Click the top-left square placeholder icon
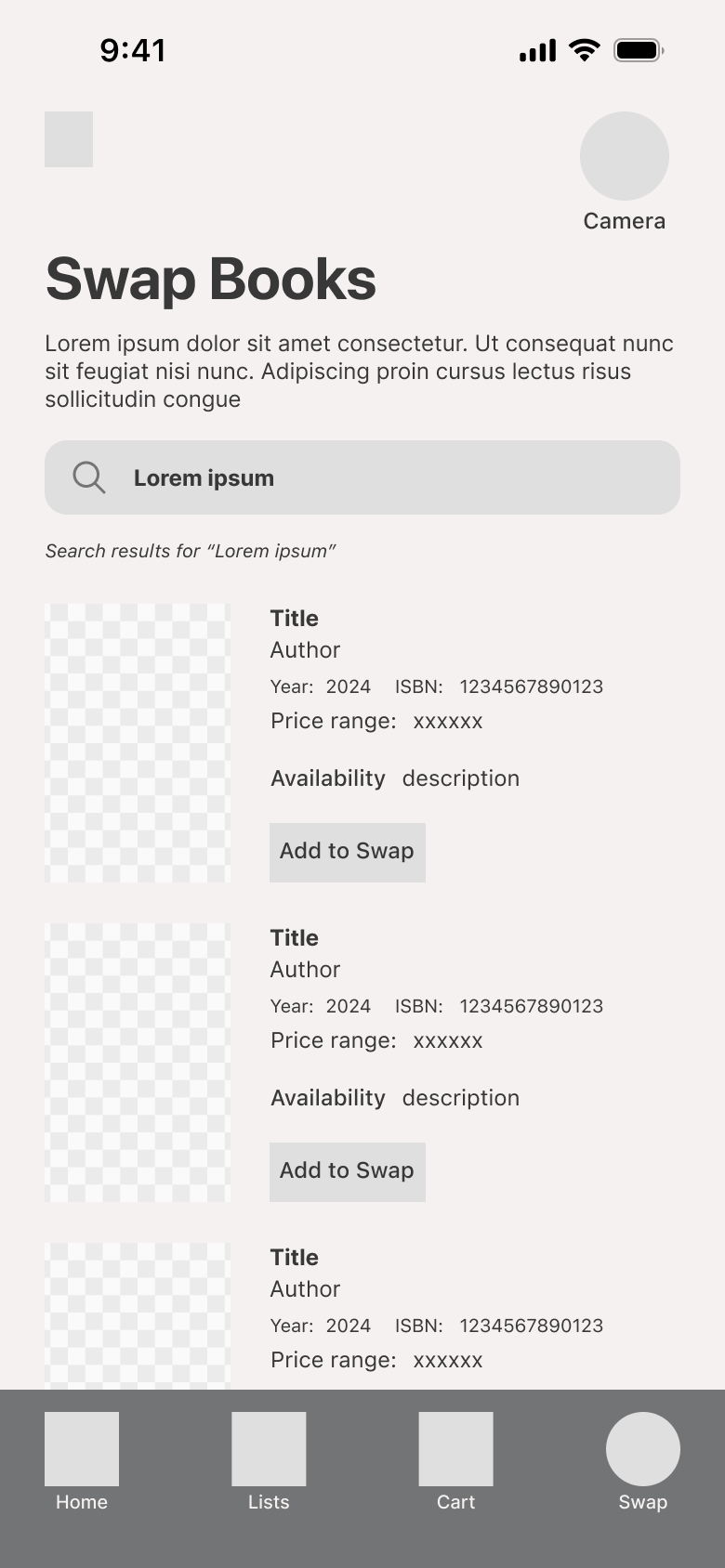Image resolution: width=725 pixels, height=1568 pixels. (69, 139)
